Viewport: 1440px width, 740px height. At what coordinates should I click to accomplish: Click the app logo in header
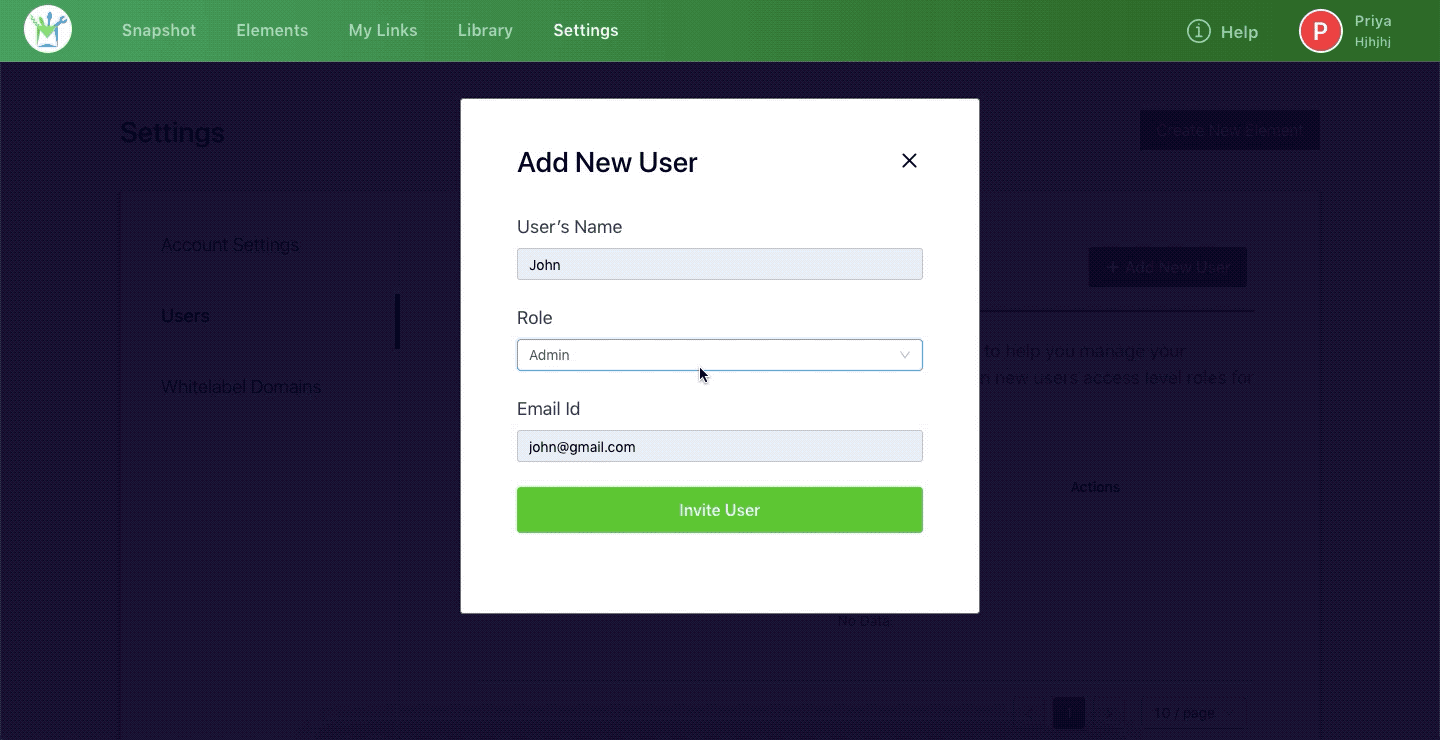(48, 30)
